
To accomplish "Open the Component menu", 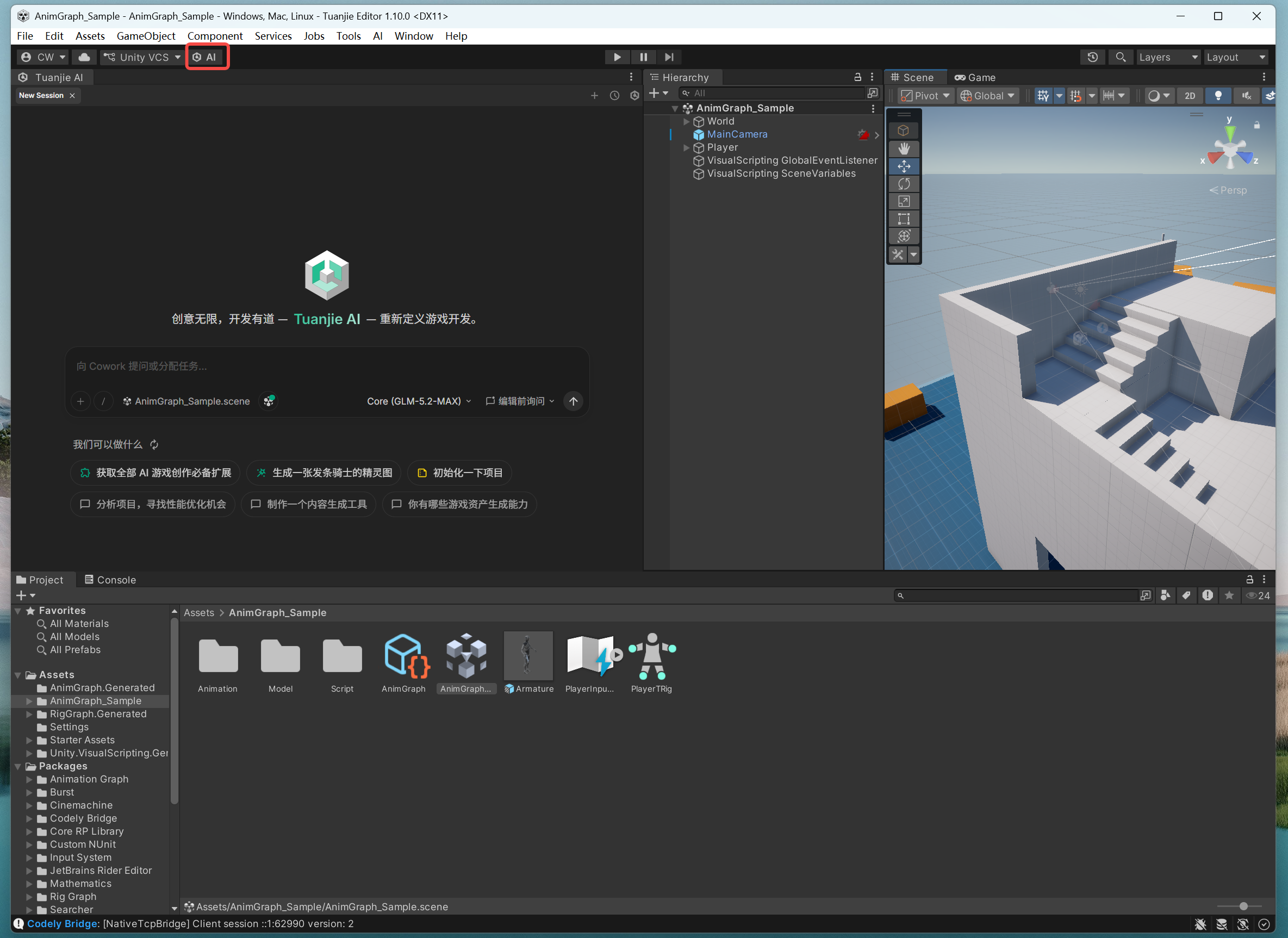I will pyautogui.click(x=215, y=36).
